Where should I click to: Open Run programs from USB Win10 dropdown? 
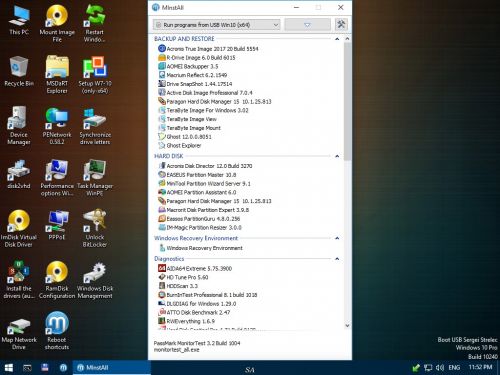point(217,25)
